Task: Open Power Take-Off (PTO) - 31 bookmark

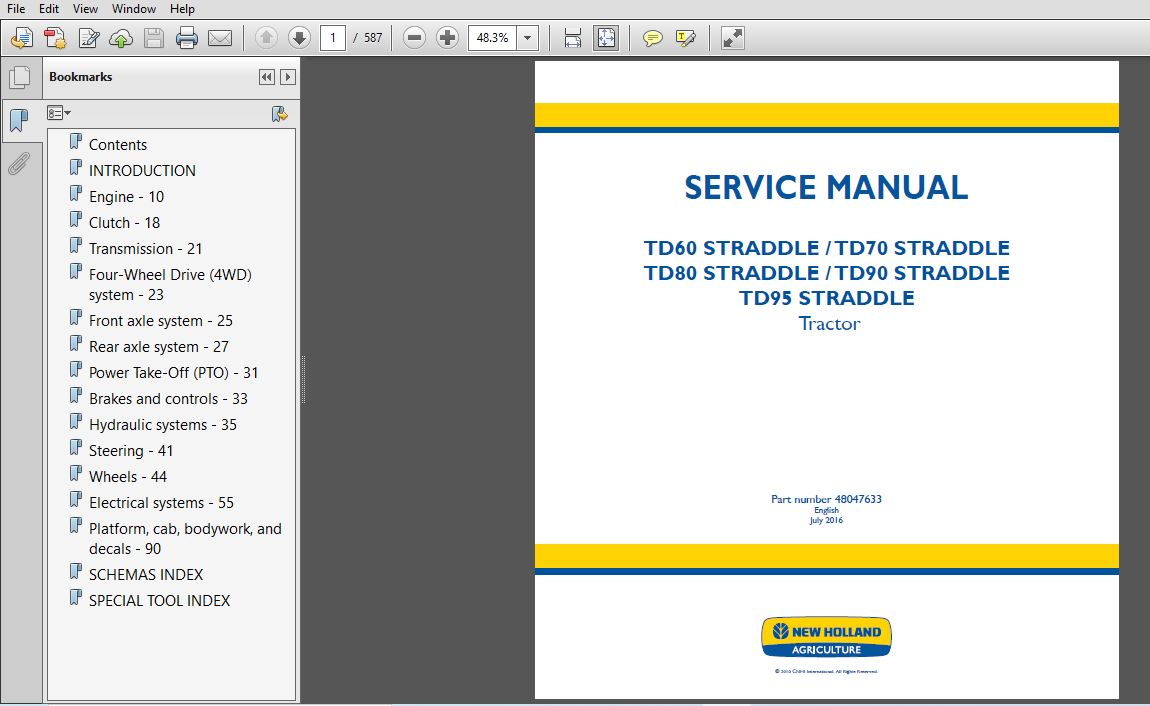Action: (173, 372)
